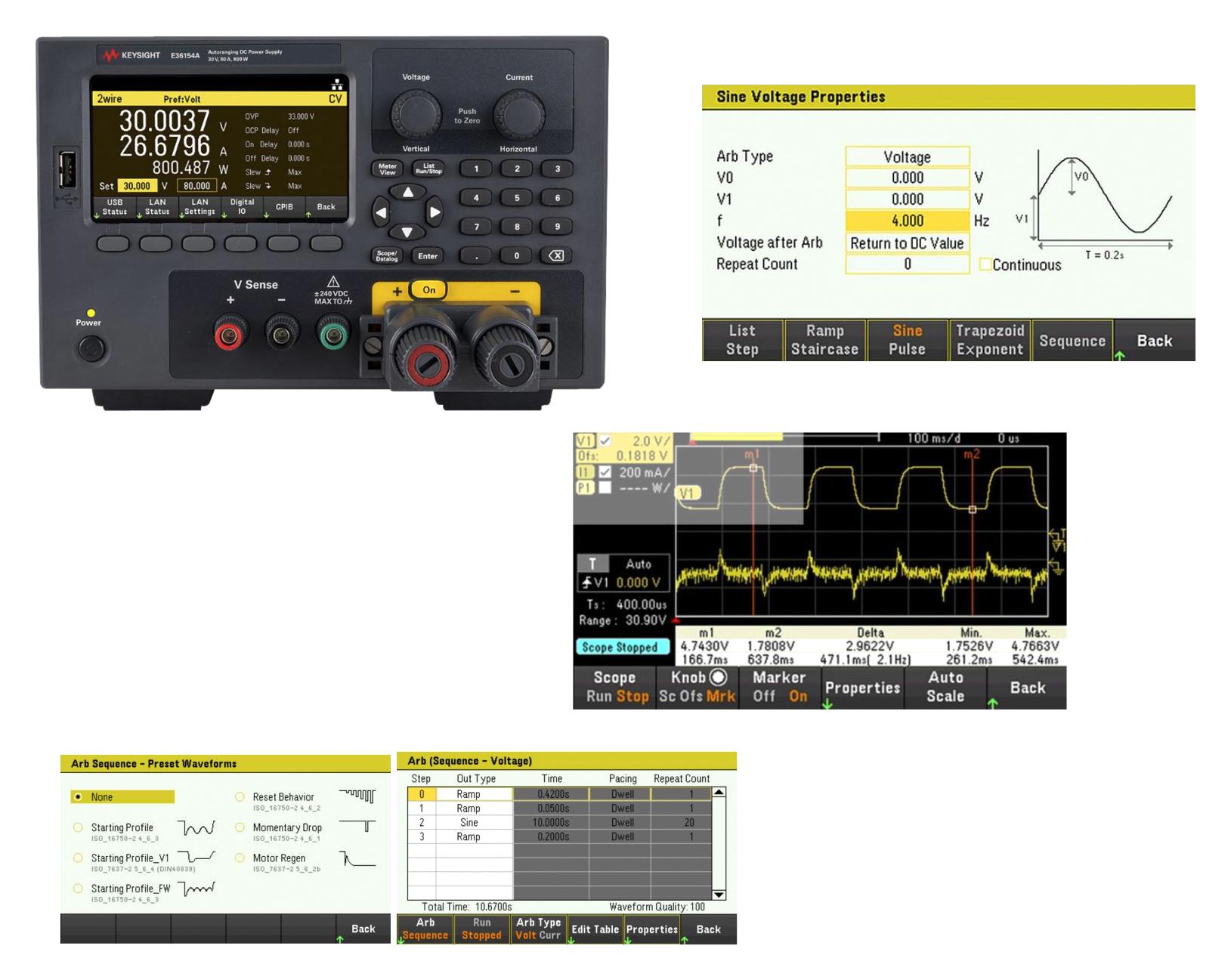Screen dimensions: 1231x980
Task: Click the high-voltage warning triangle symbol
Action: tap(332, 281)
